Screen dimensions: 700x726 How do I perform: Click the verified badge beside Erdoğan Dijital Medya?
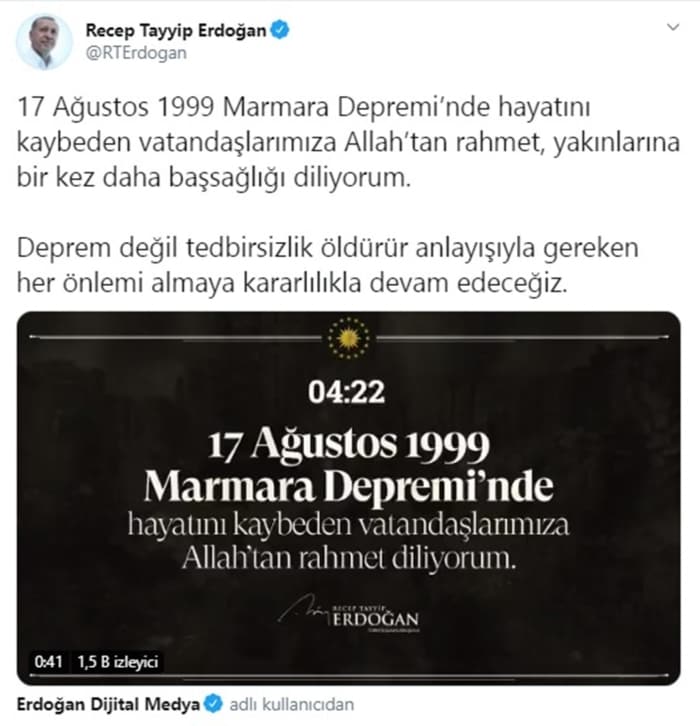pos(213,704)
